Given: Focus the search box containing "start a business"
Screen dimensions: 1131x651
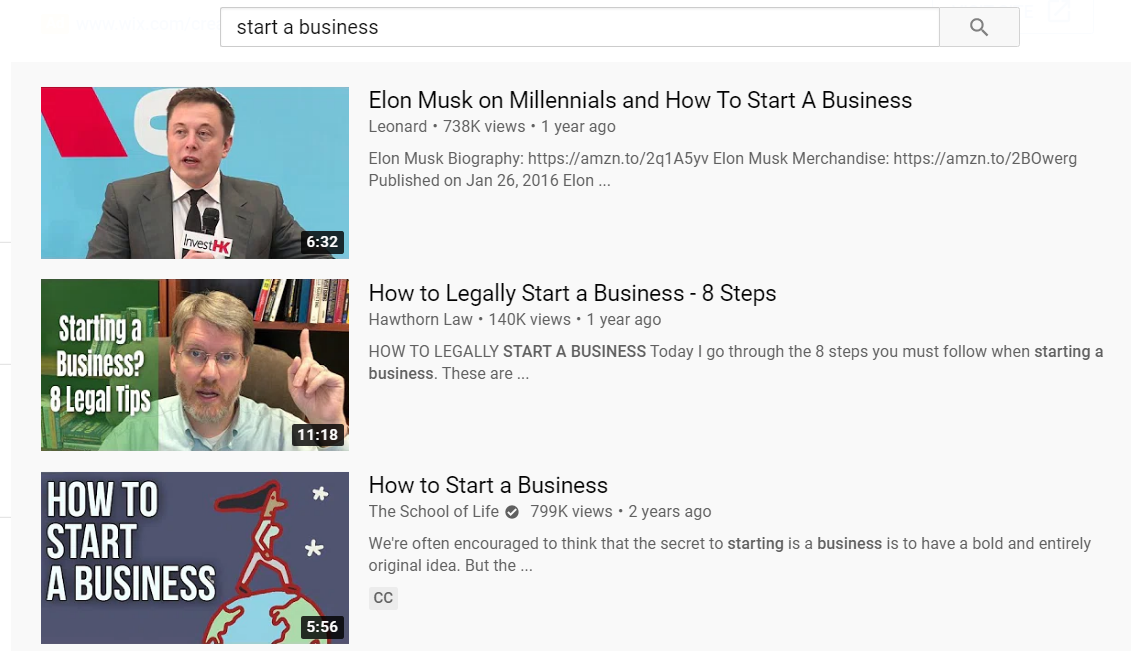Looking at the screenshot, I should coord(580,27).
